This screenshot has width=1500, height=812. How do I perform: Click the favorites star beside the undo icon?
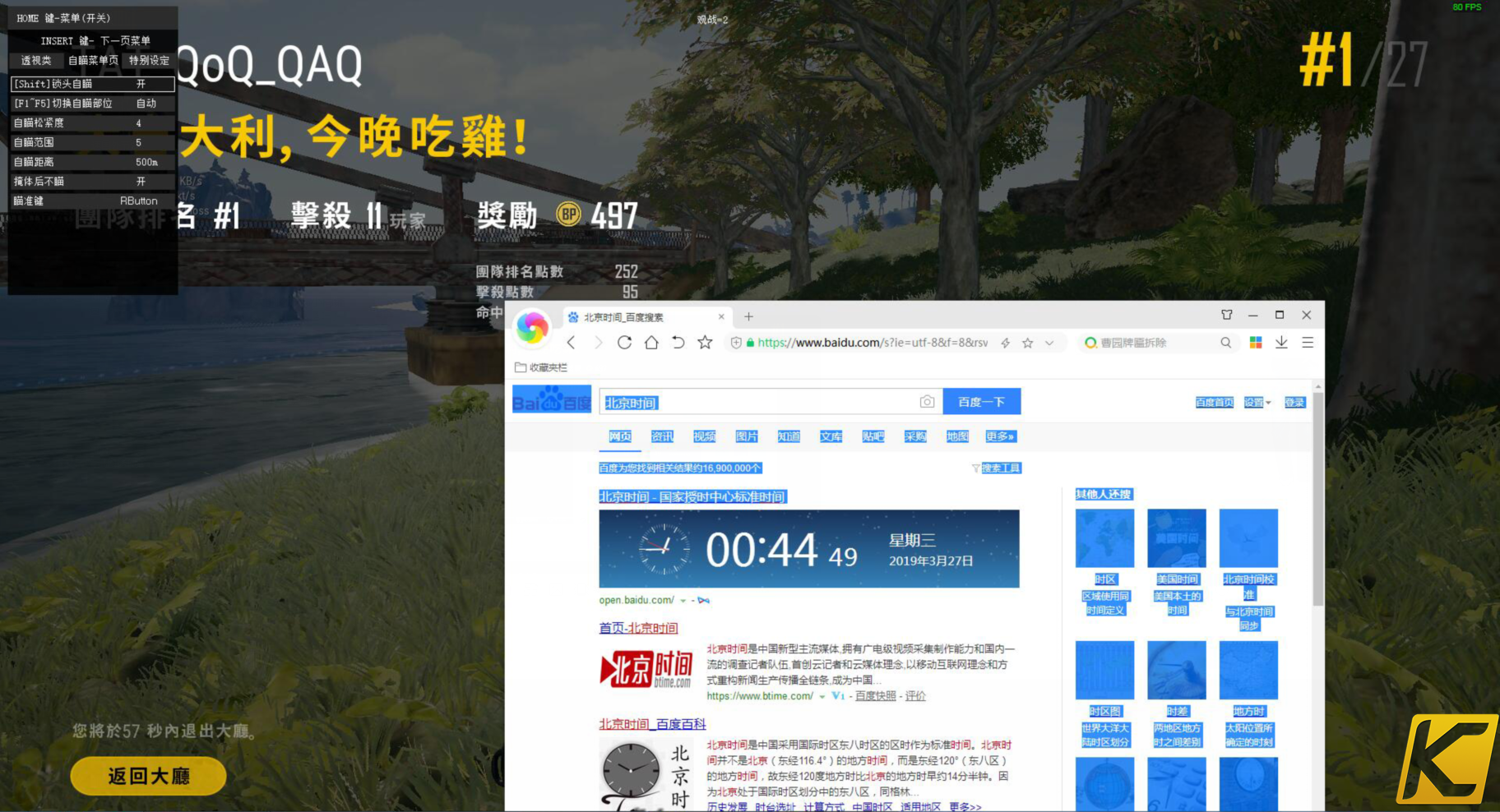click(x=705, y=343)
